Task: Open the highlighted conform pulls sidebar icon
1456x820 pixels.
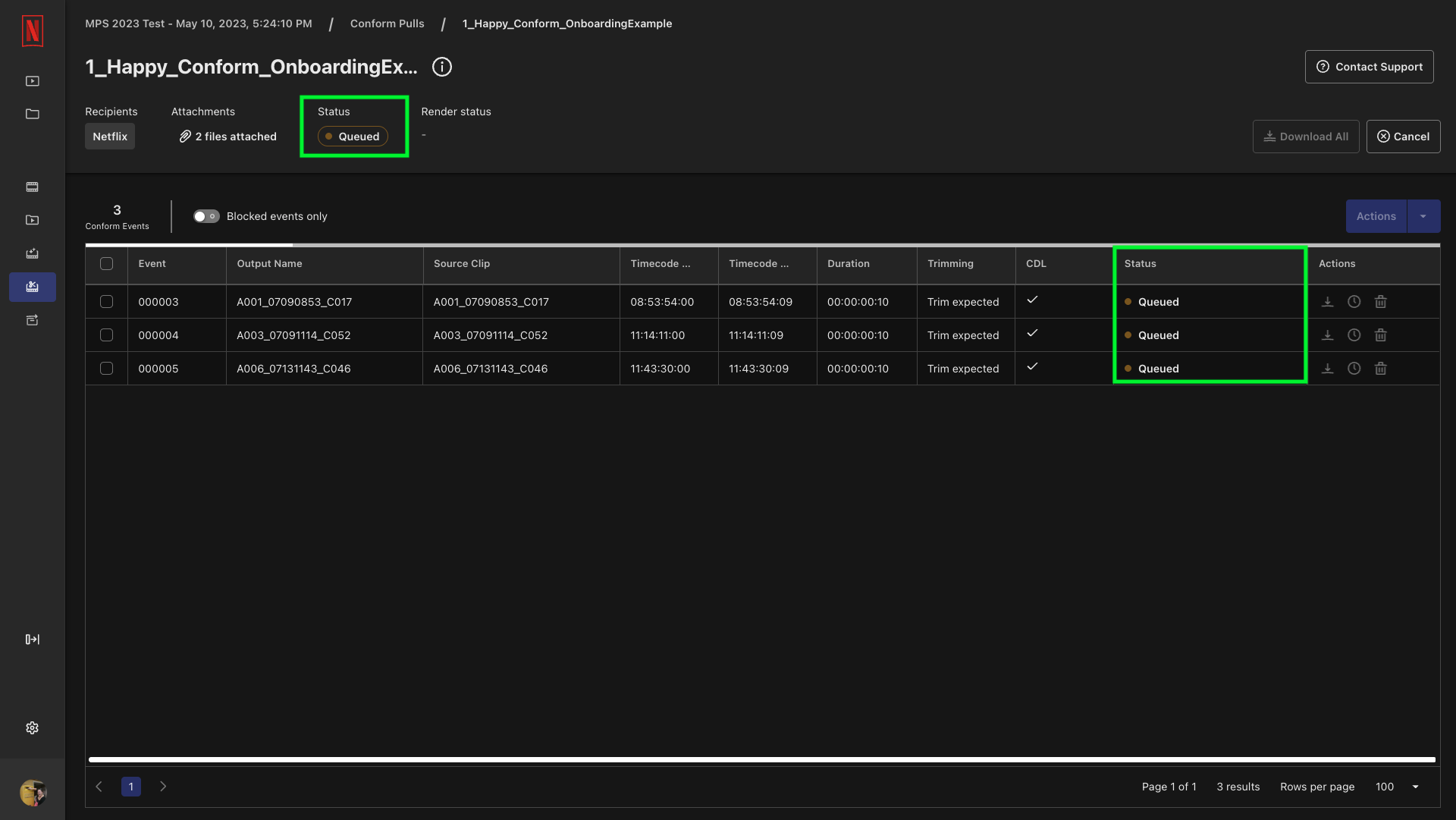Action: (33, 287)
